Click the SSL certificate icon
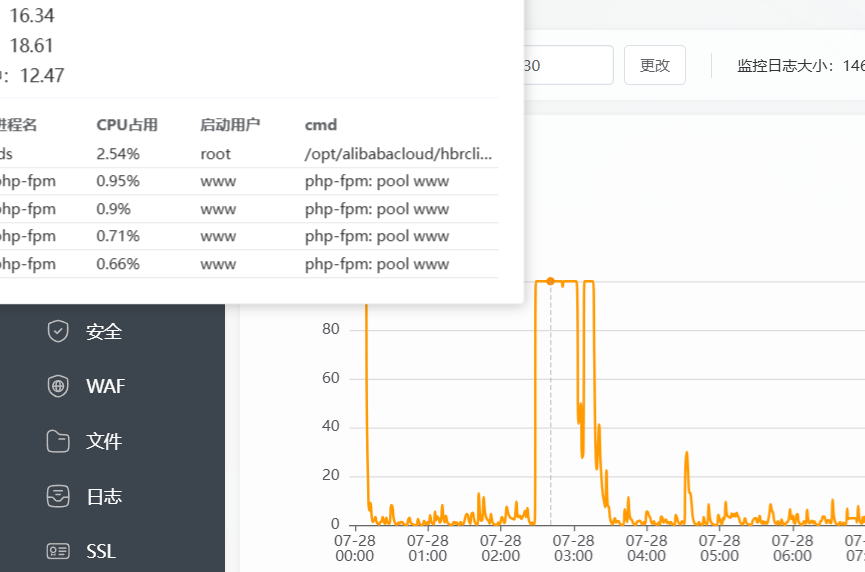Viewport: 865px width, 572px height. 58,551
